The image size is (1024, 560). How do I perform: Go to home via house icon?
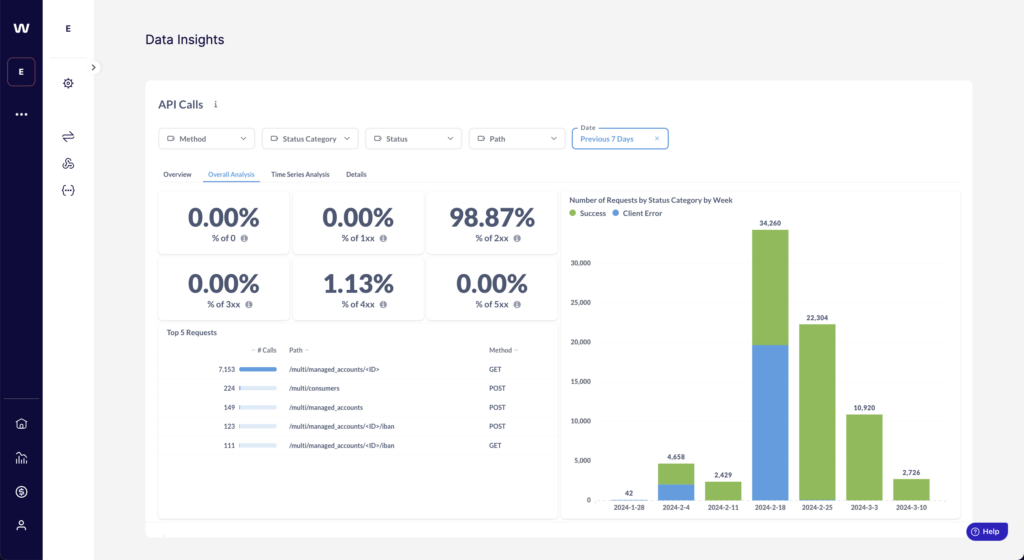tap(21, 423)
